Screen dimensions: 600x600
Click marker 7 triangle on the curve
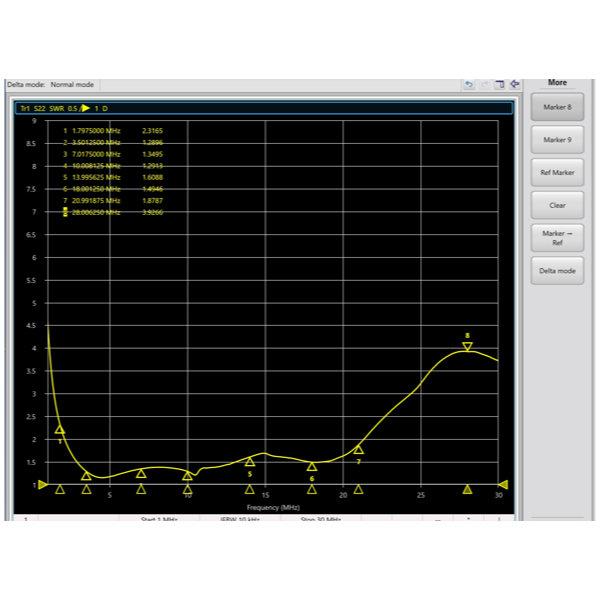[x=358, y=450]
